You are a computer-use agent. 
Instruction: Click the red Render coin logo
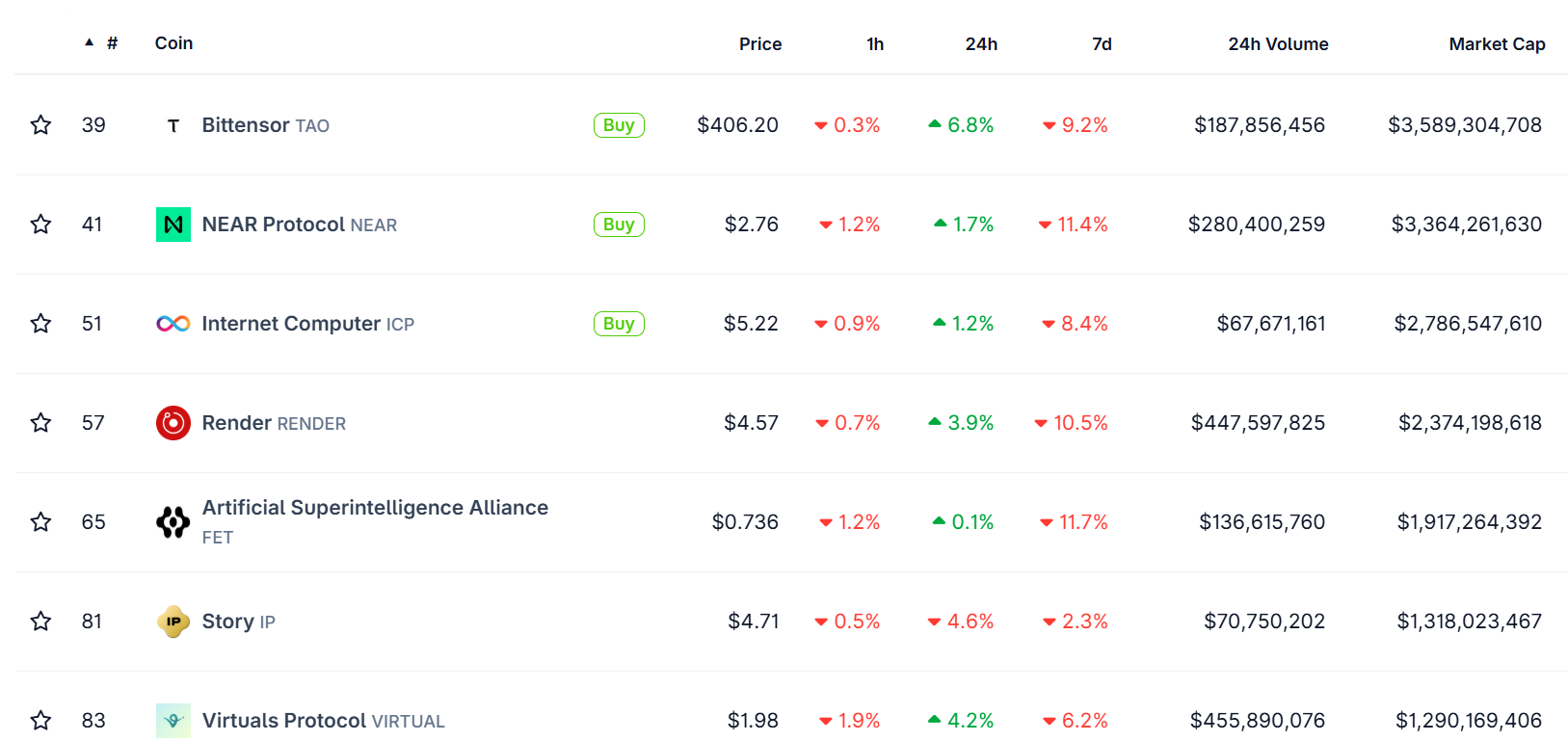pos(173,423)
